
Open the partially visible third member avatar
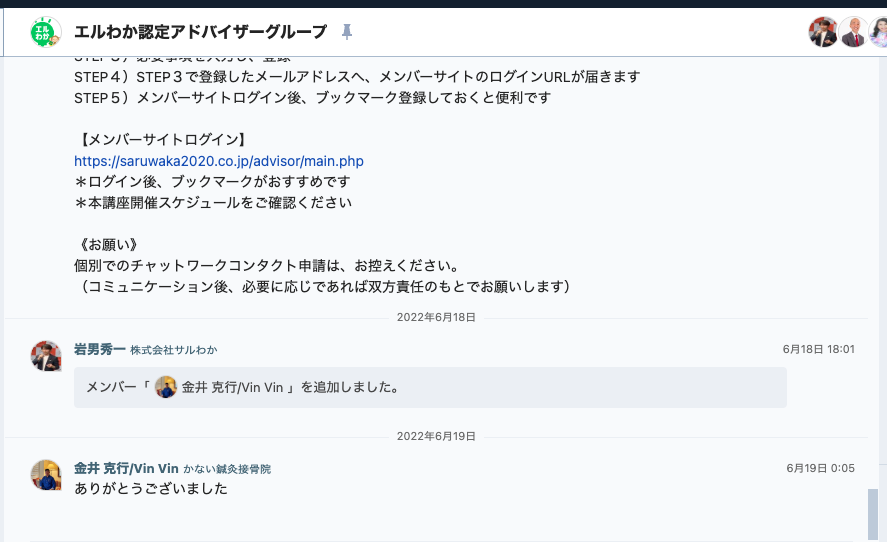pyautogui.click(x=879, y=32)
